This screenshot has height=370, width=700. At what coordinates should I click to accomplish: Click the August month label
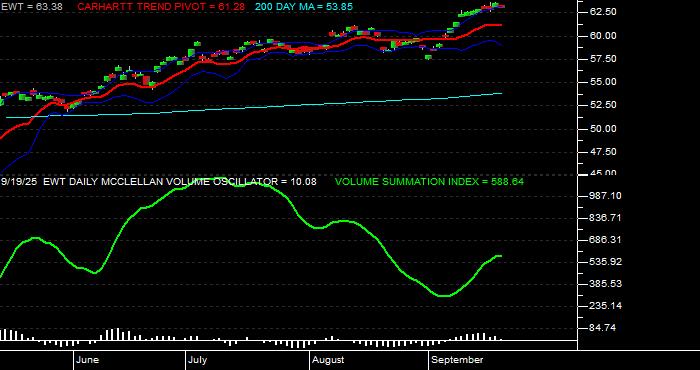click(x=328, y=360)
